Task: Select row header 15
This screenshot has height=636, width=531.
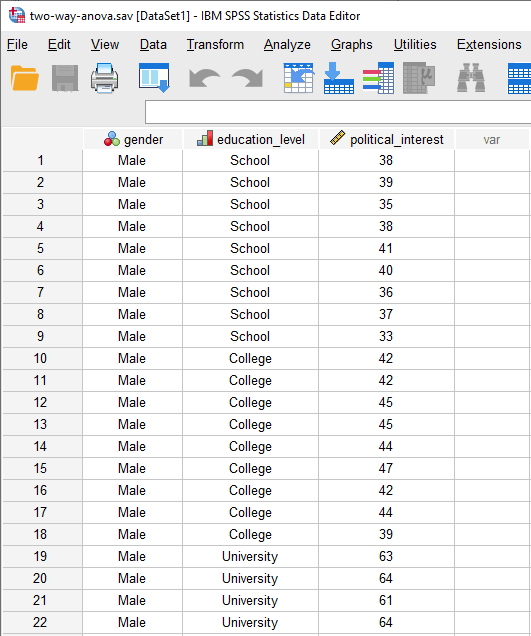Action: 42,468
